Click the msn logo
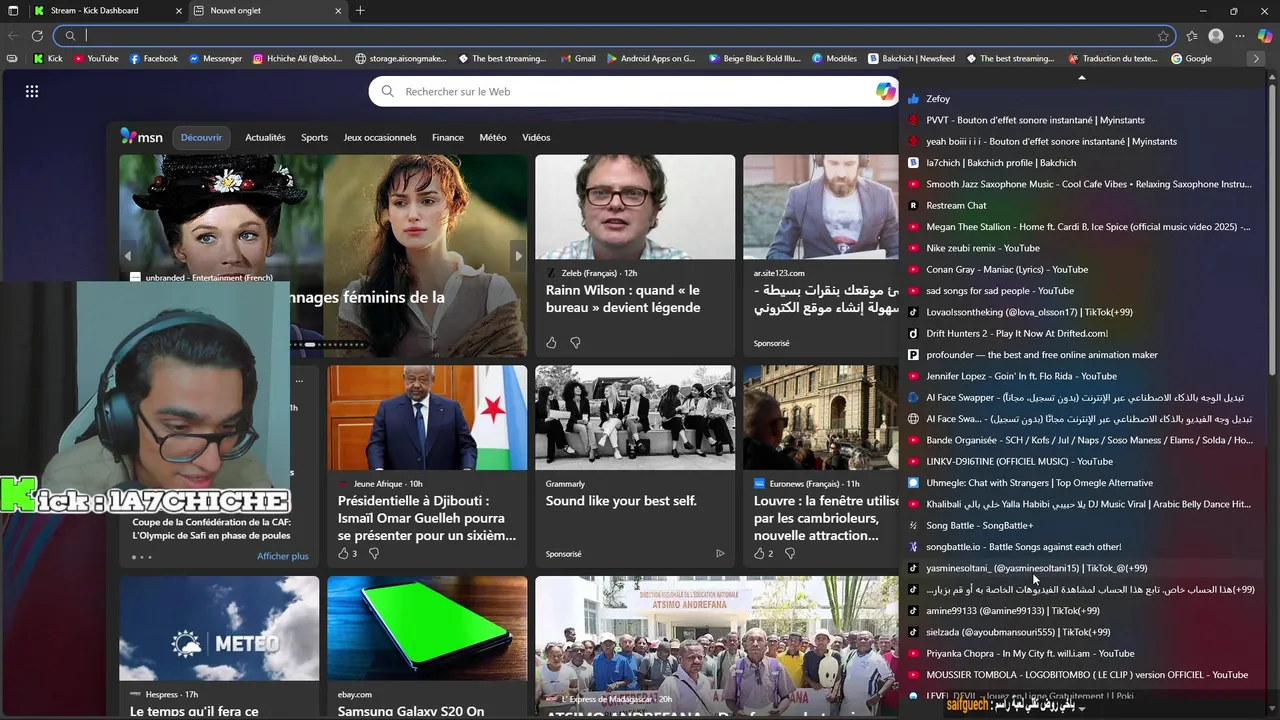 point(141,137)
